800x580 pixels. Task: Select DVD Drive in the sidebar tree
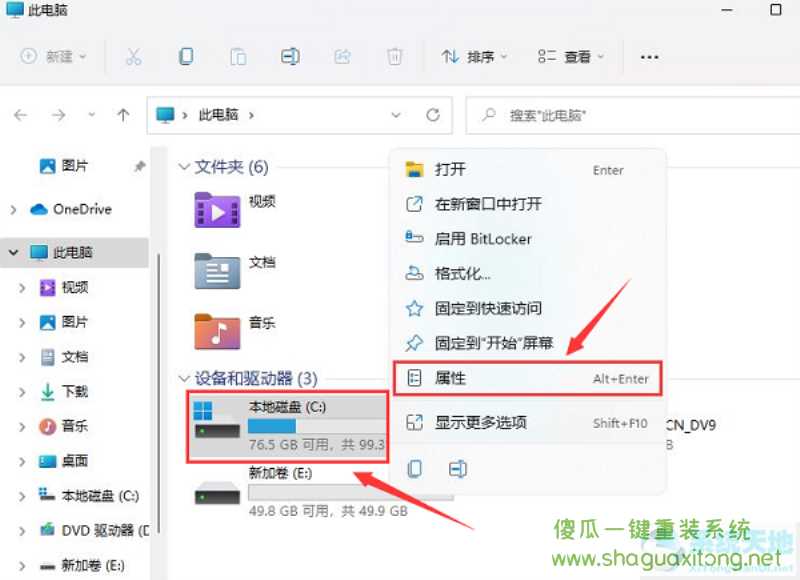pyautogui.click(x=94, y=531)
